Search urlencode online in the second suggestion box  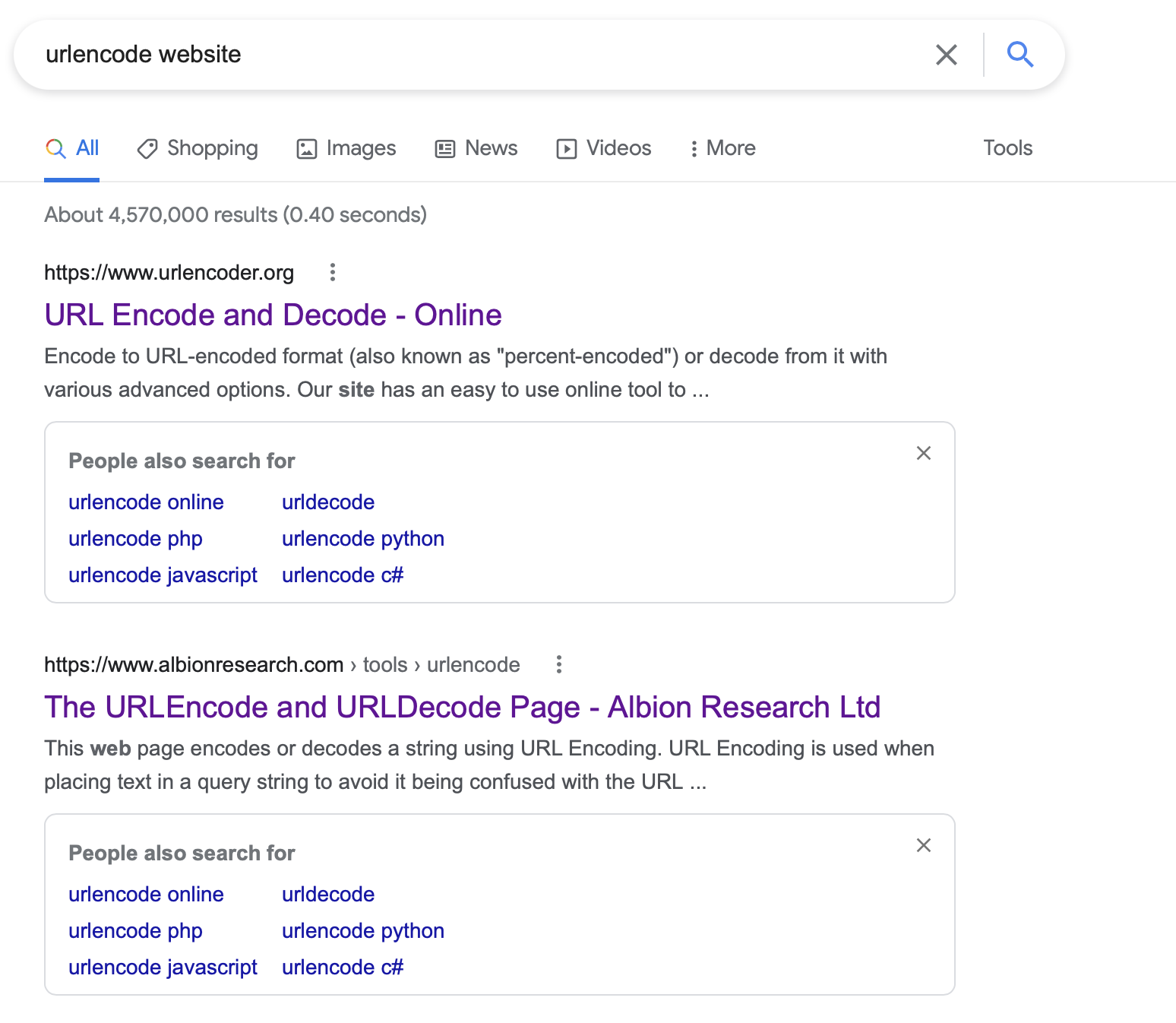click(146, 894)
